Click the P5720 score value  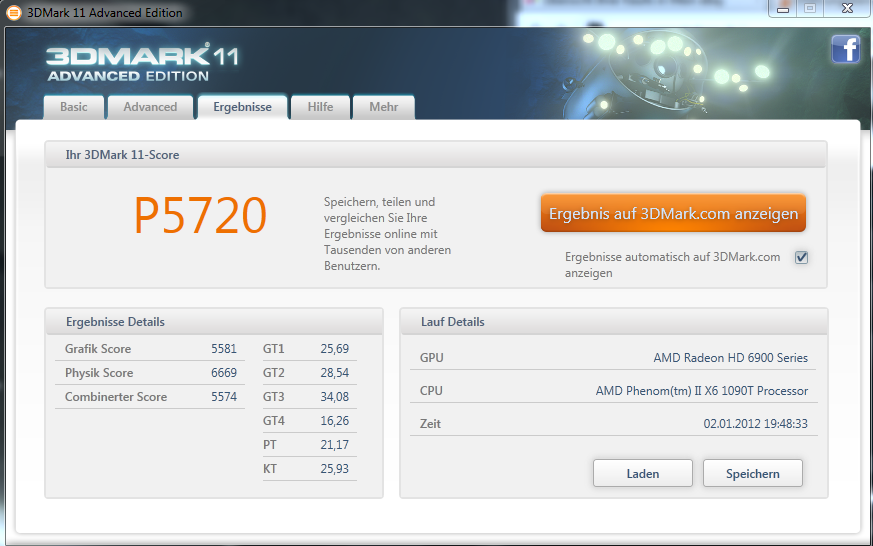200,216
